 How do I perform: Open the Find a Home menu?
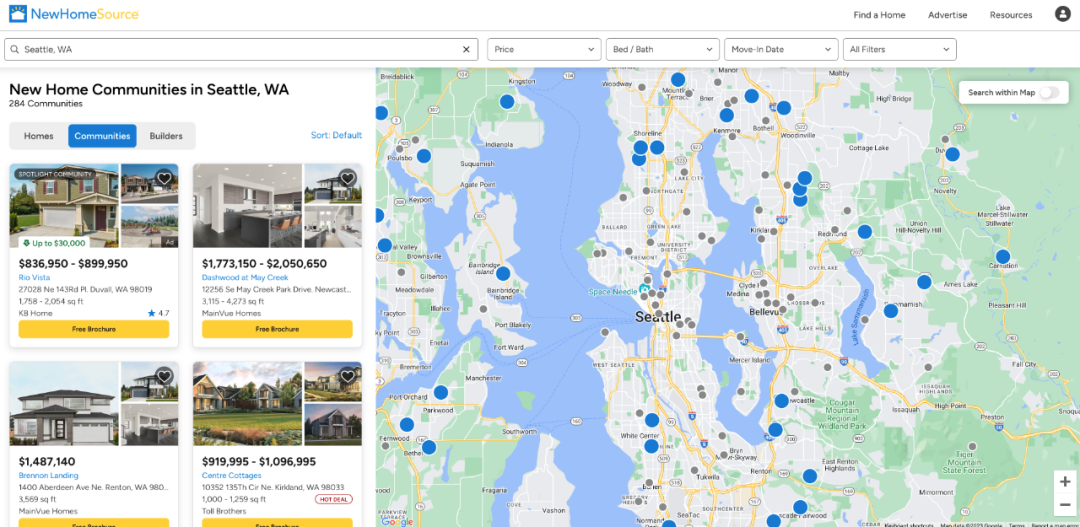[x=879, y=15]
